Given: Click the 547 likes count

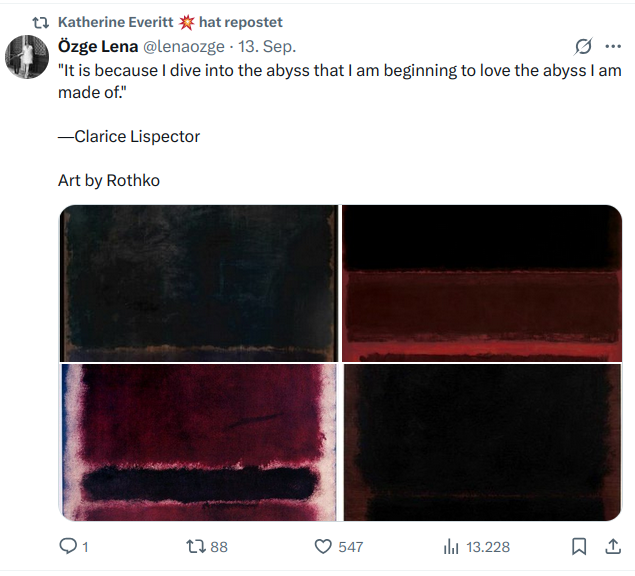Looking at the screenshot, I should click(350, 547).
